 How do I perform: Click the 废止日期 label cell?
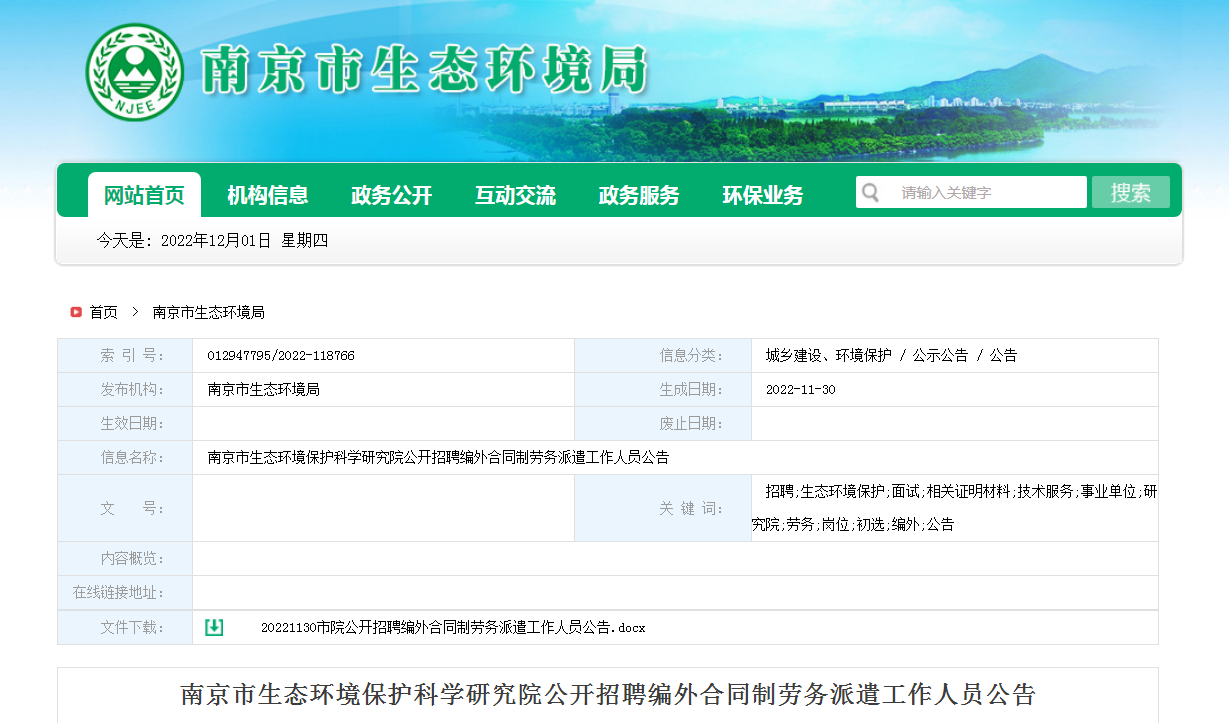coord(663,423)
